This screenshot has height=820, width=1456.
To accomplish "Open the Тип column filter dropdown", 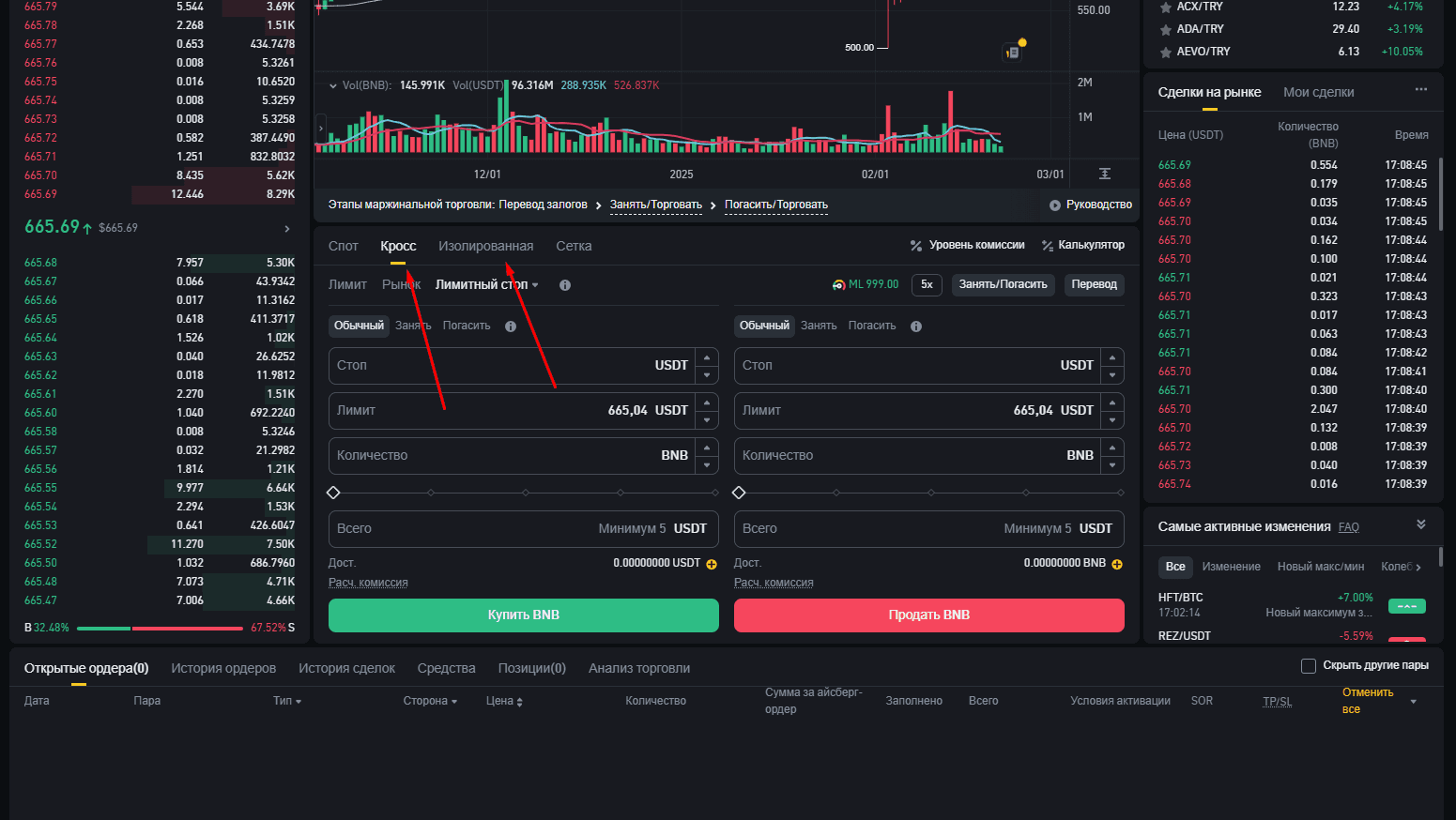I will click(x=299, y=702).
